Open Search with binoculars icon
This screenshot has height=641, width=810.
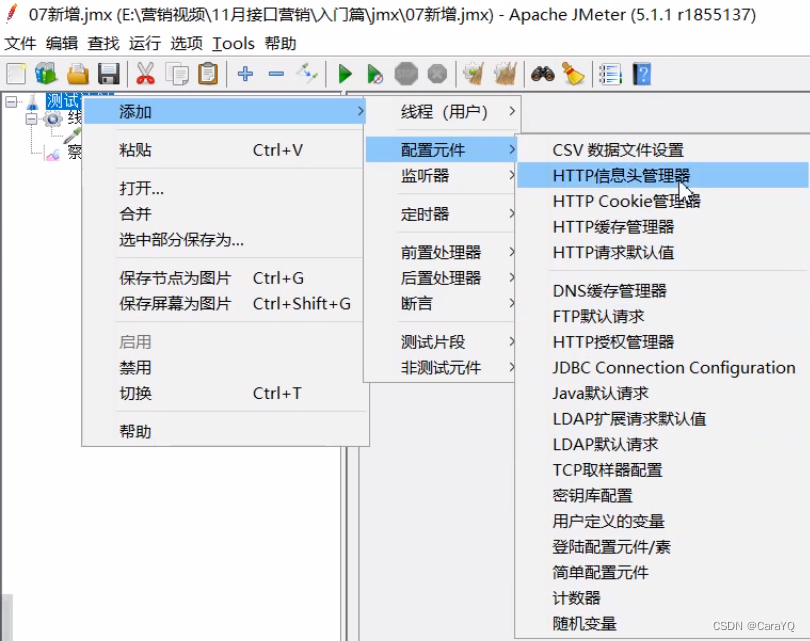[x=543, y=74]
